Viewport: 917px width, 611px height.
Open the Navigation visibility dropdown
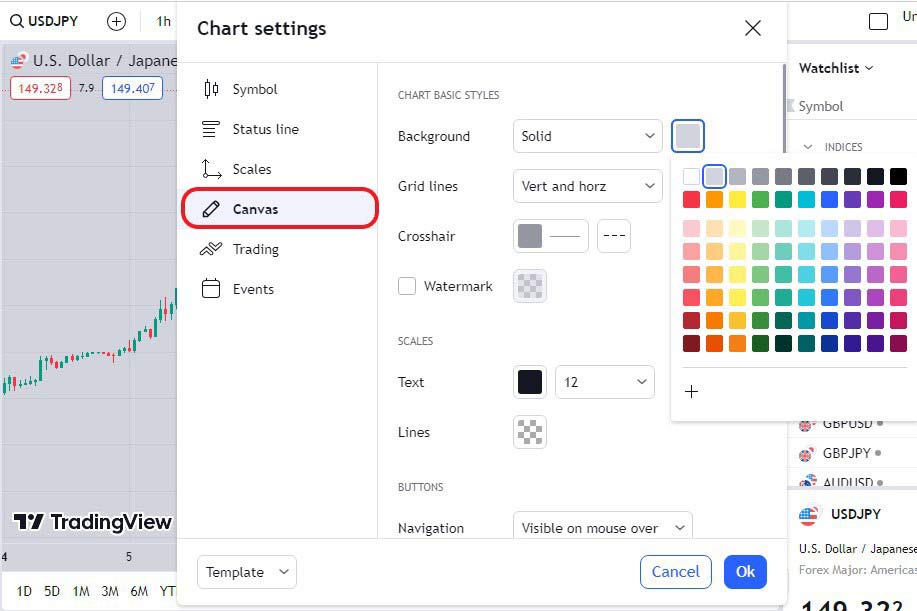coord(601,528)
